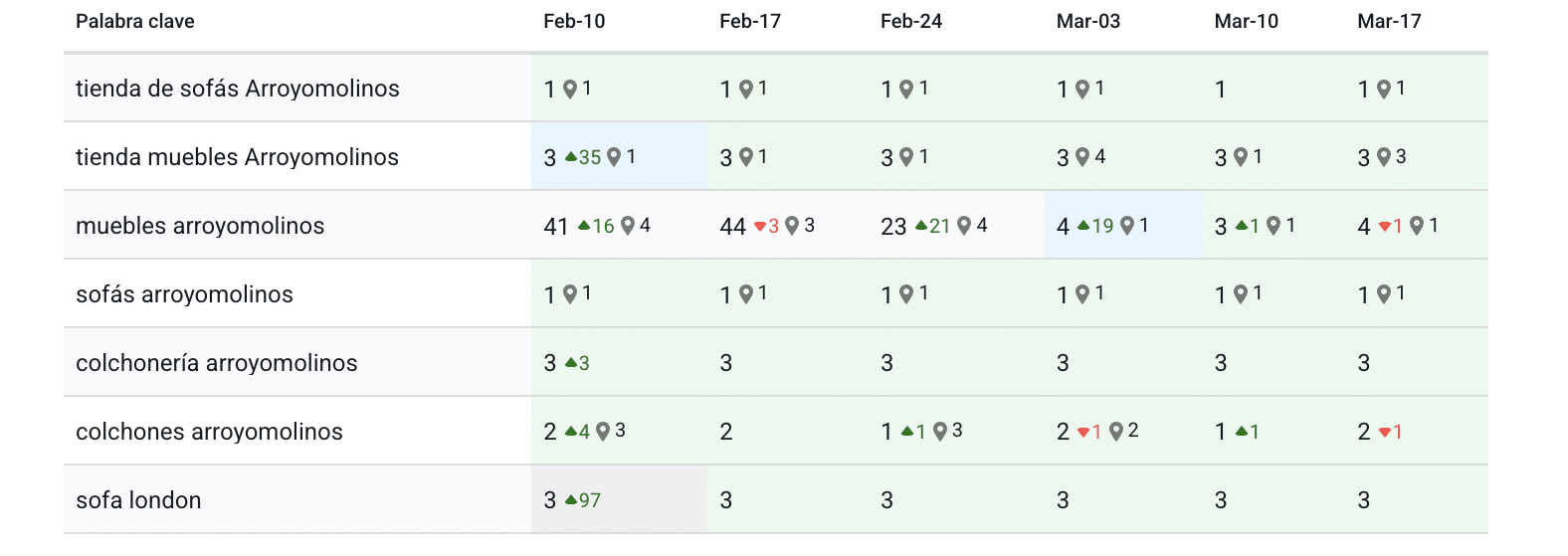Click the red down arrow in muebles arroyomolinos Feb-17

click(x=760, y=227)
